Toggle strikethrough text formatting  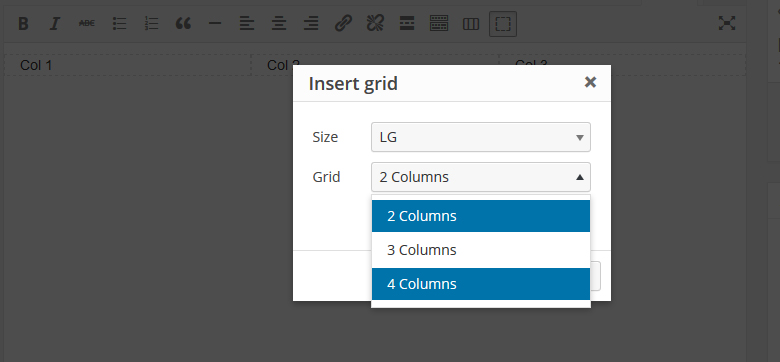pos(87,23)
